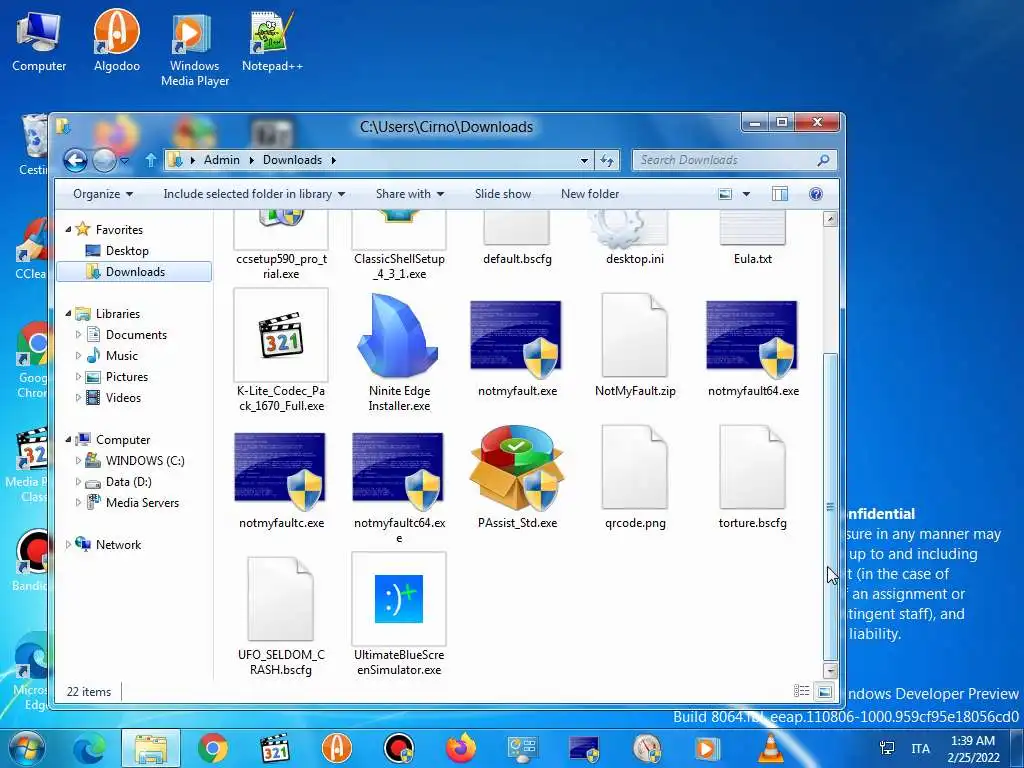Open recent pages dropdown near Forward button
Image resolution: width=1024 pixels, height=768 pixels.
click(x=125, y=160)
